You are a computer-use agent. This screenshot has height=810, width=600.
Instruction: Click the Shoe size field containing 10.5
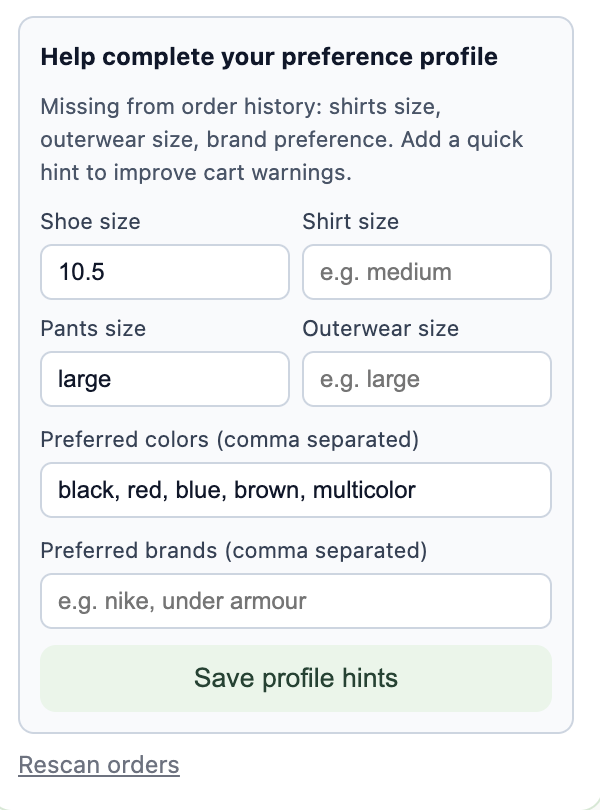pos(165,272)
